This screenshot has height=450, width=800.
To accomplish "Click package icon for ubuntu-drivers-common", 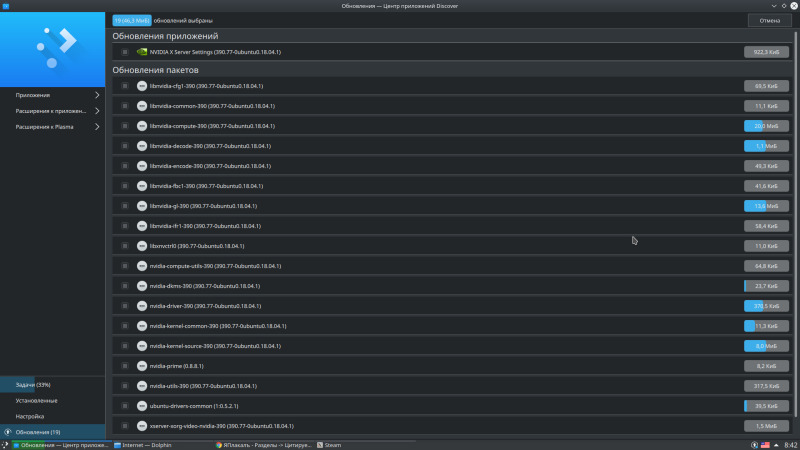I will 142,406.
